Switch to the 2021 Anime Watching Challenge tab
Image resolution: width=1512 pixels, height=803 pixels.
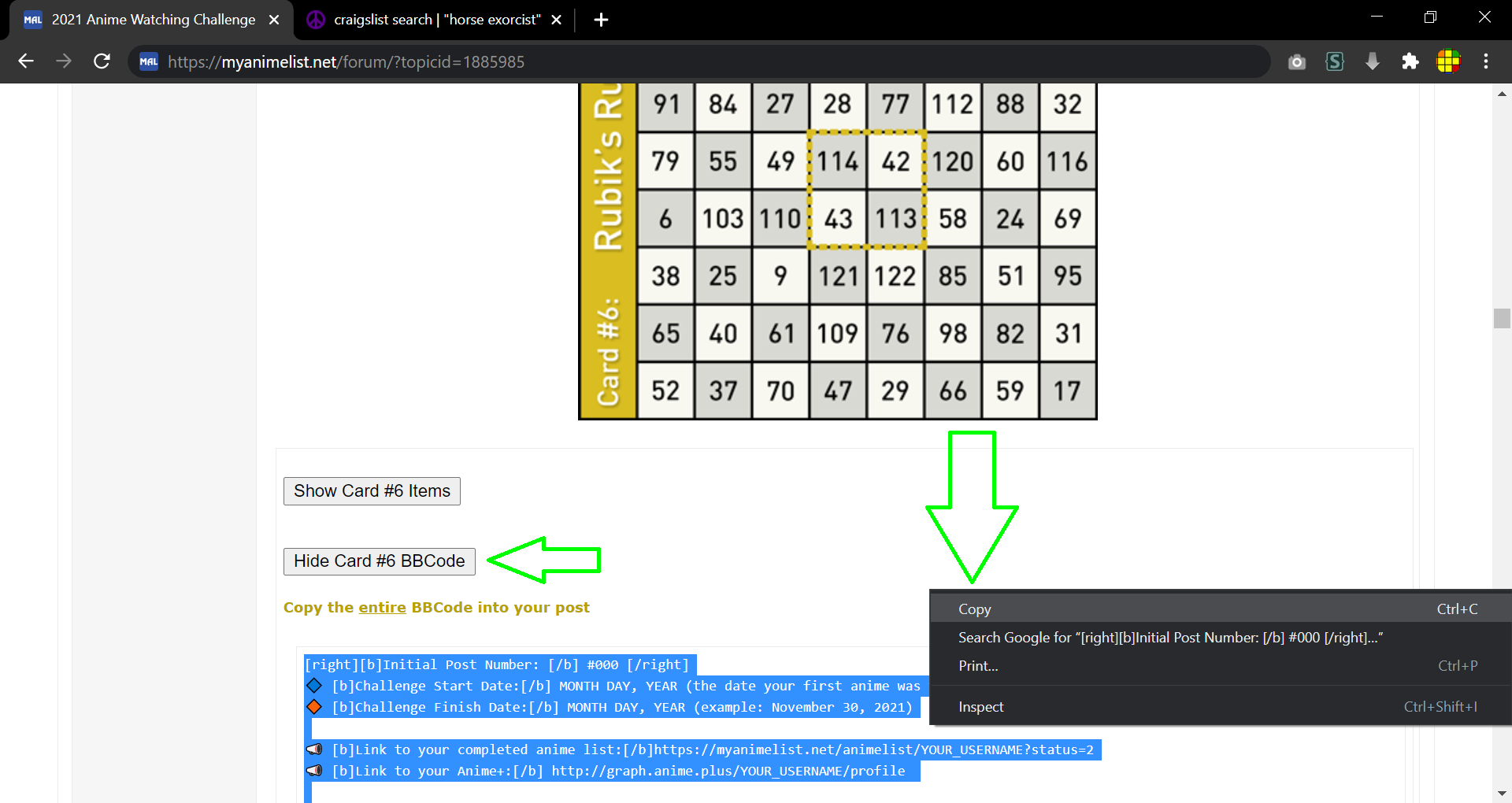tap(152, 20)
